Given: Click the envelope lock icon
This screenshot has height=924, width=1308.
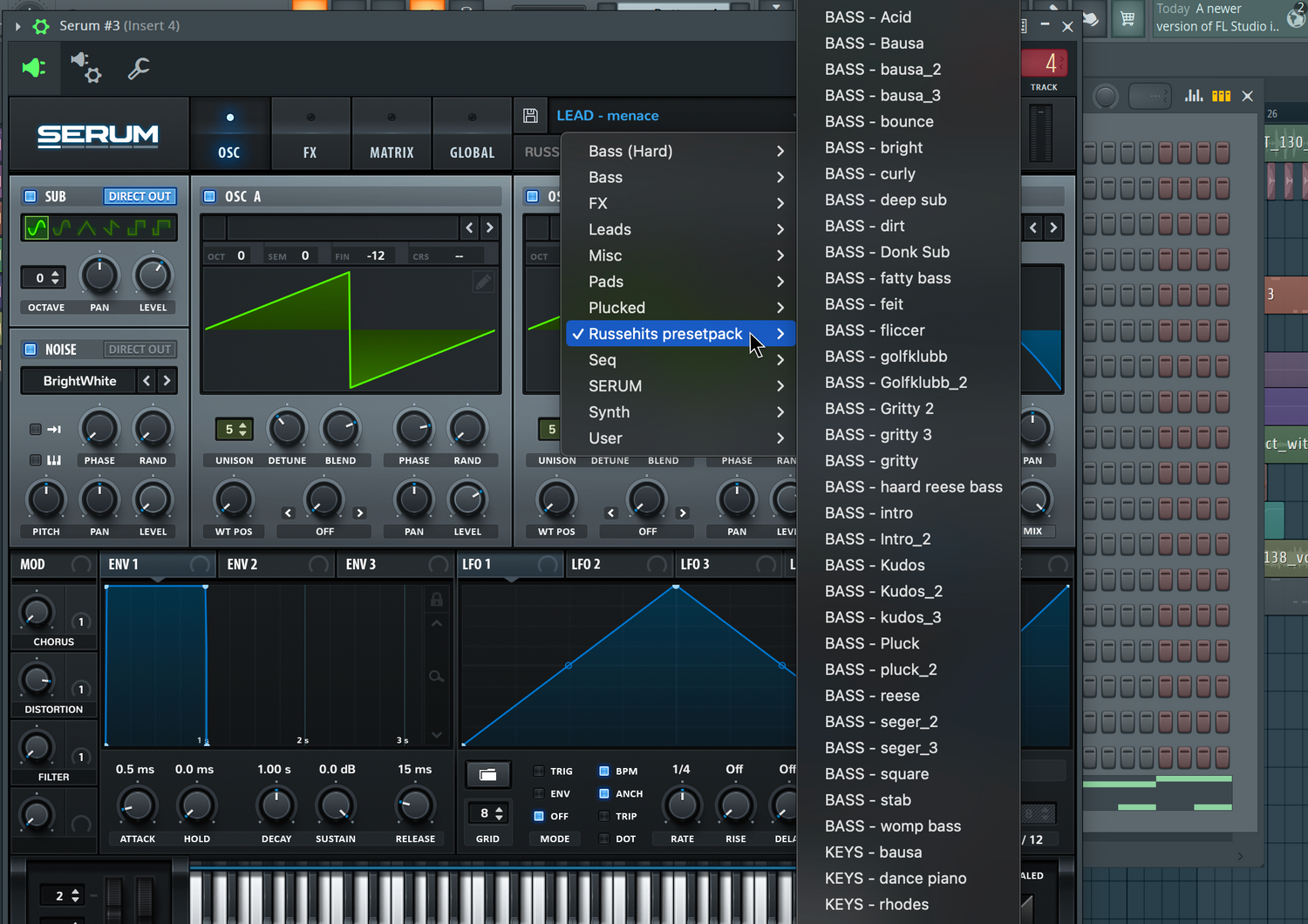Looking at the screenshot, I should click(436, 600).
